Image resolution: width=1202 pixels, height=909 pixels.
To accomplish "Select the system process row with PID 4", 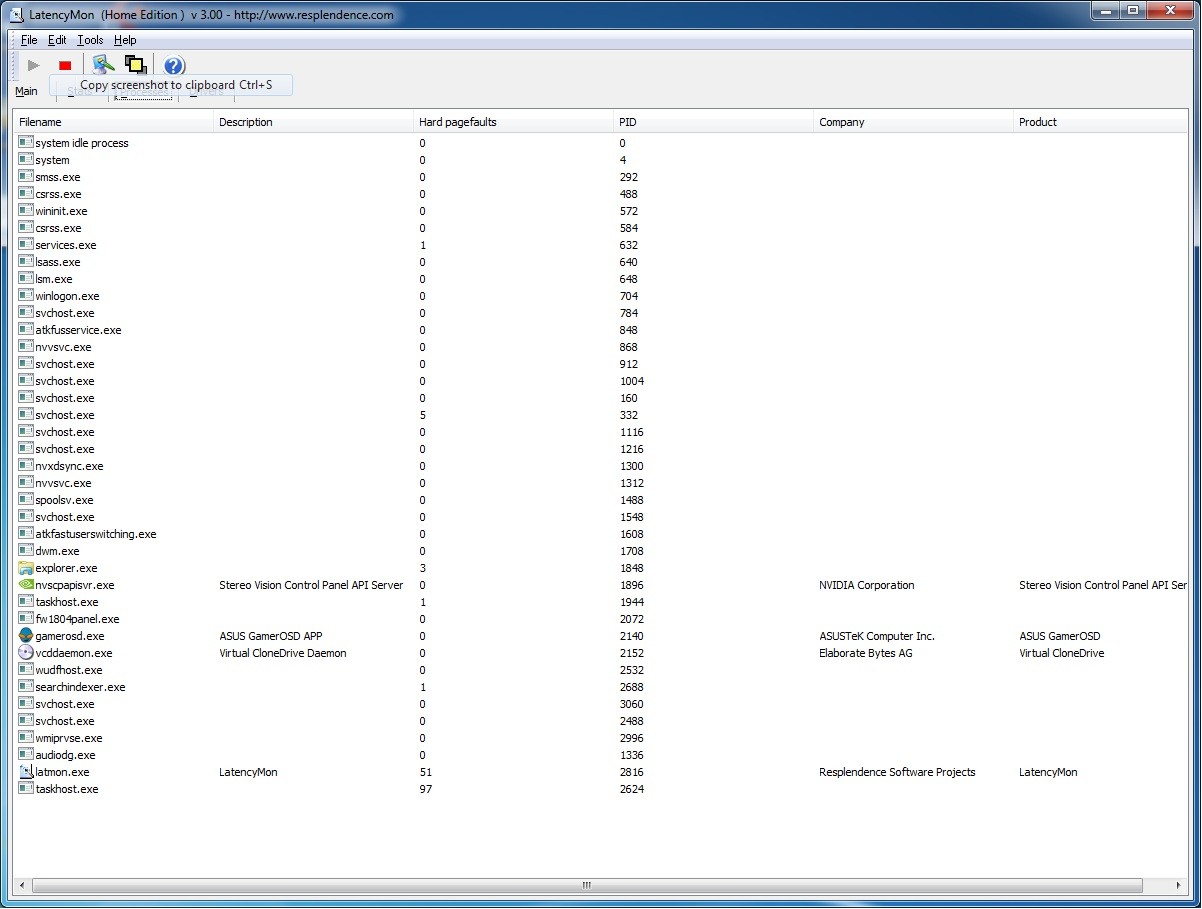I will (600, 160).
